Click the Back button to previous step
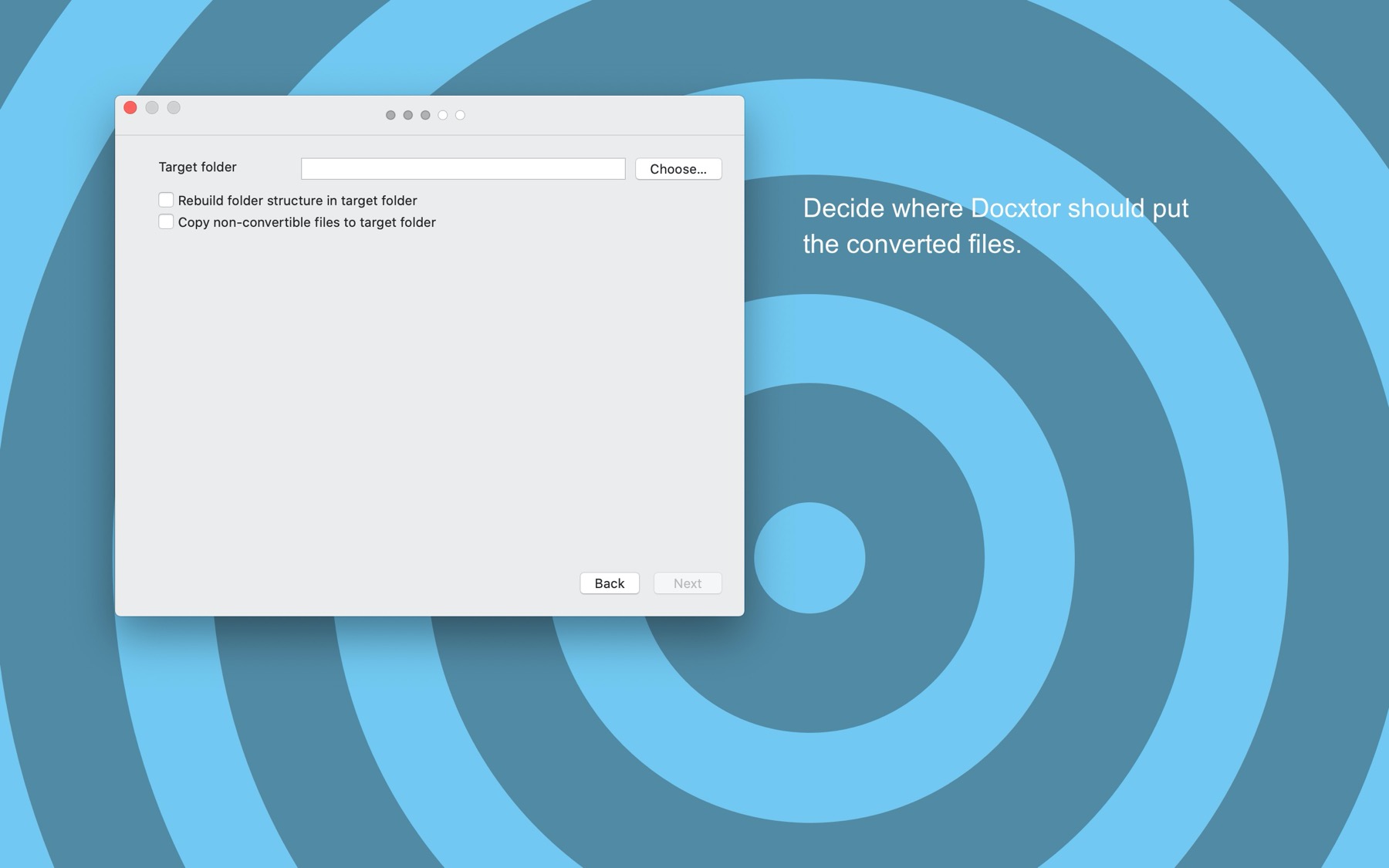1389x868 pixels. tap(609, 583)
